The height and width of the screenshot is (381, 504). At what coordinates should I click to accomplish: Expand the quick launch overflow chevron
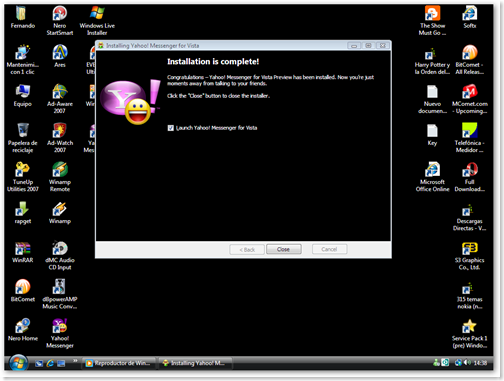75,360
